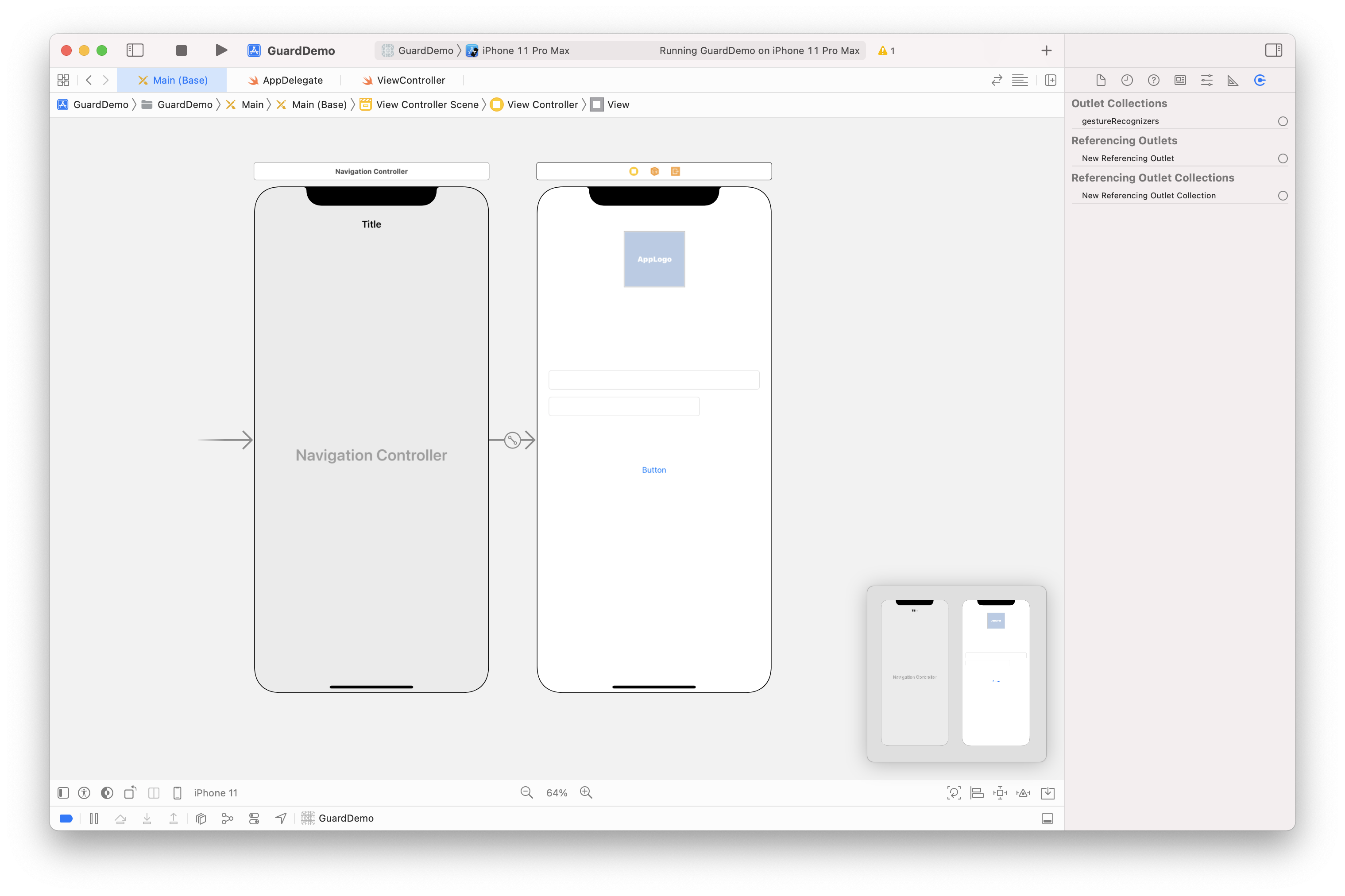Switch to the ViewController tab
Image resolution: width=1345 pixels, height=896 pixels.
click(x=410, y=81)
